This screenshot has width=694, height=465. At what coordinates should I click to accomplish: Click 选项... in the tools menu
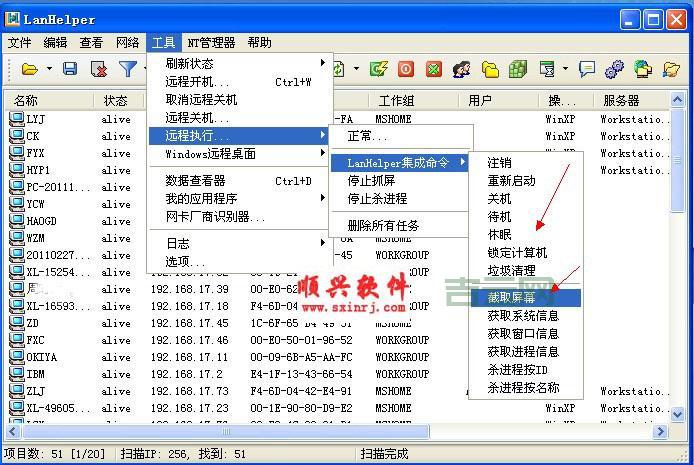click(186, 261)
